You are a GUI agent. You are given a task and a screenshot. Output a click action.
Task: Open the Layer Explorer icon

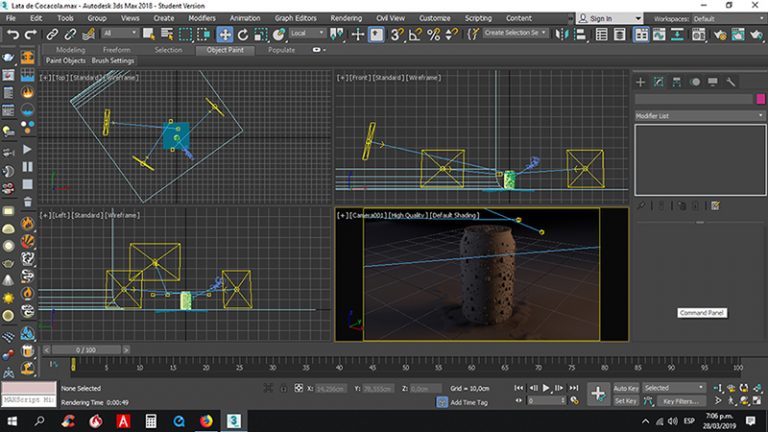click(x=620, y=34)
